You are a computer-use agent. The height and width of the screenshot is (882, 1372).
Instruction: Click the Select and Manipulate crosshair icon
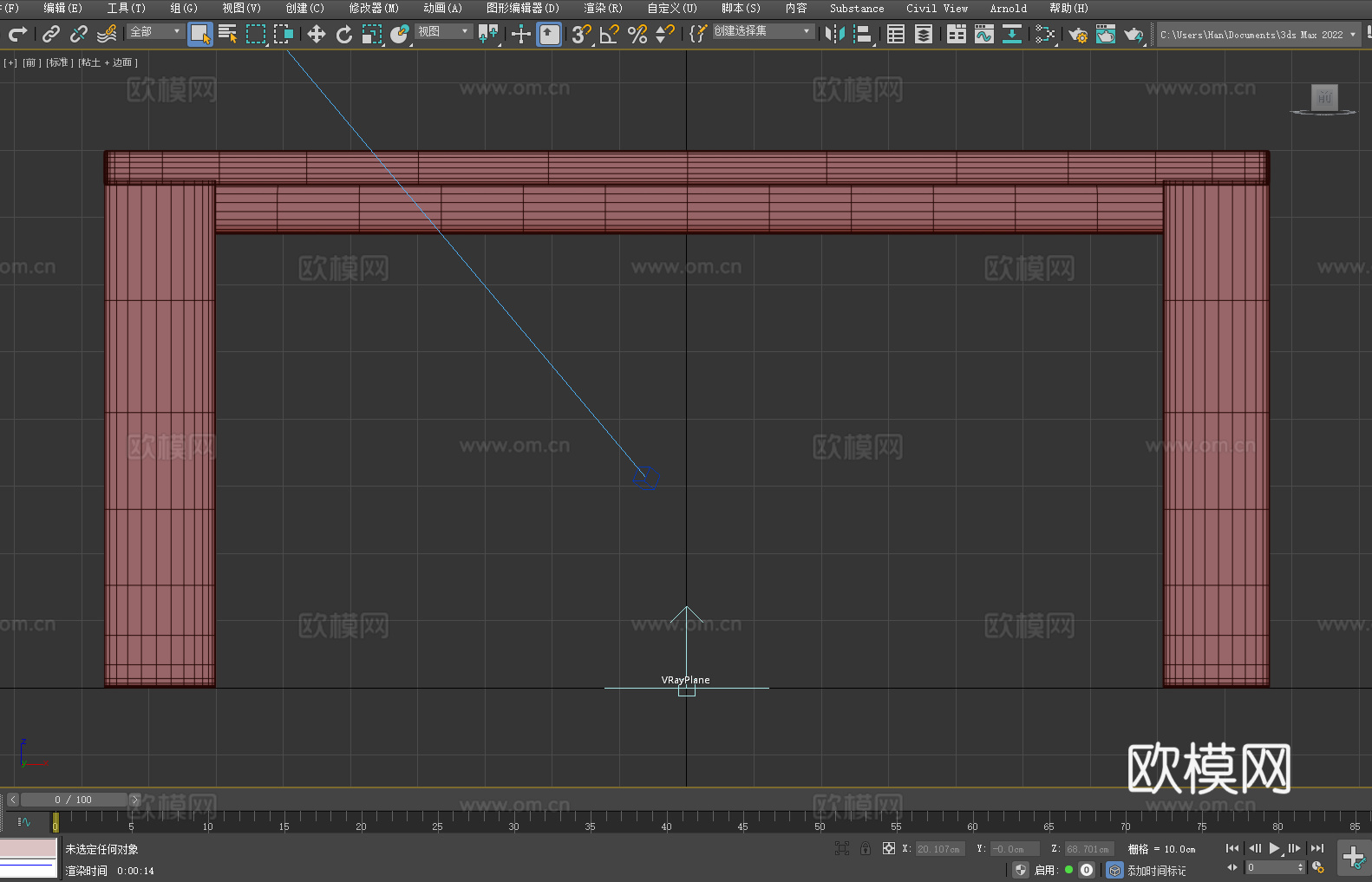[x=521, y=34]
